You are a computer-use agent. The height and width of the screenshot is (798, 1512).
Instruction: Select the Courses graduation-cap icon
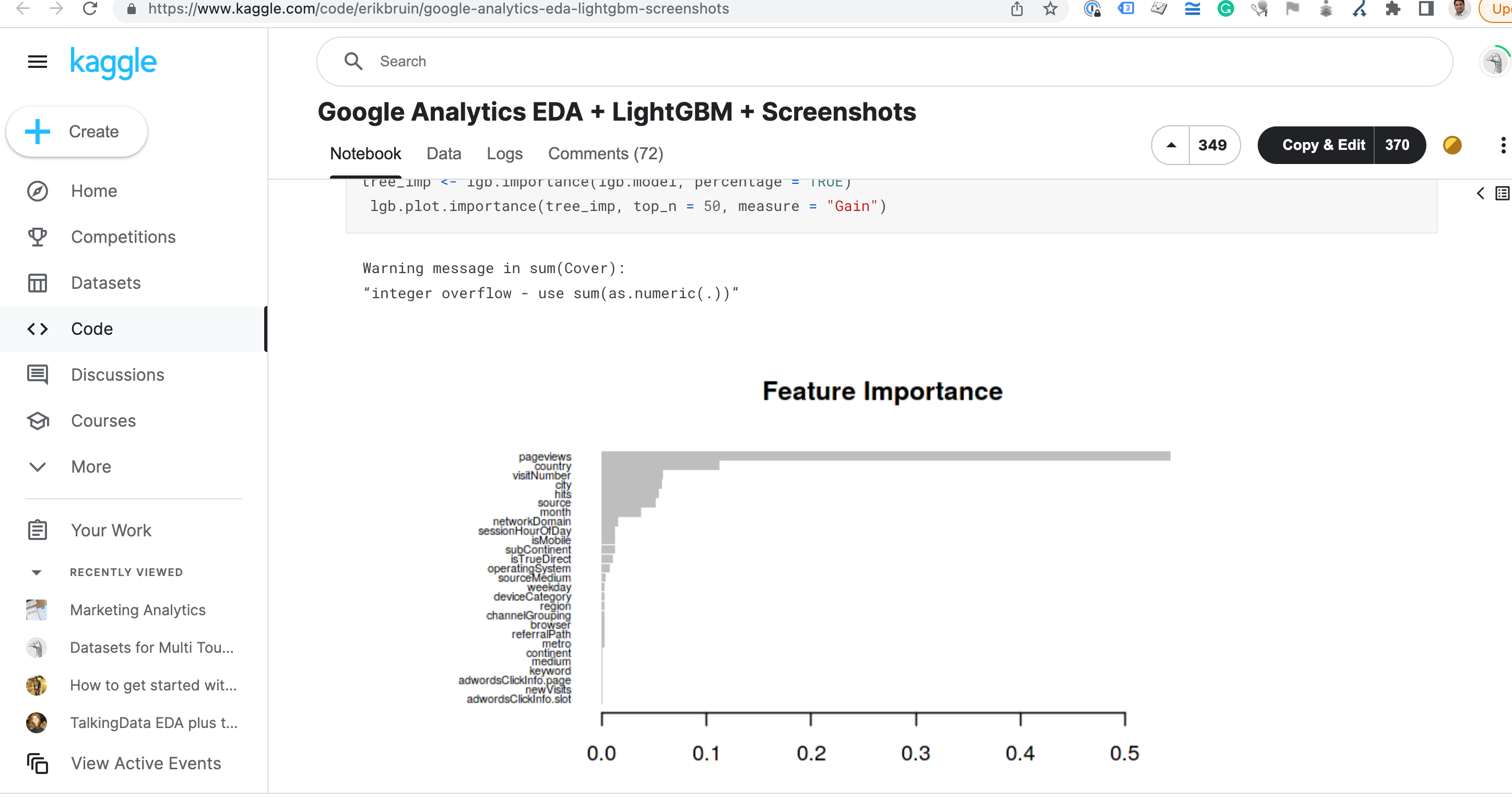tap(37, 420)
